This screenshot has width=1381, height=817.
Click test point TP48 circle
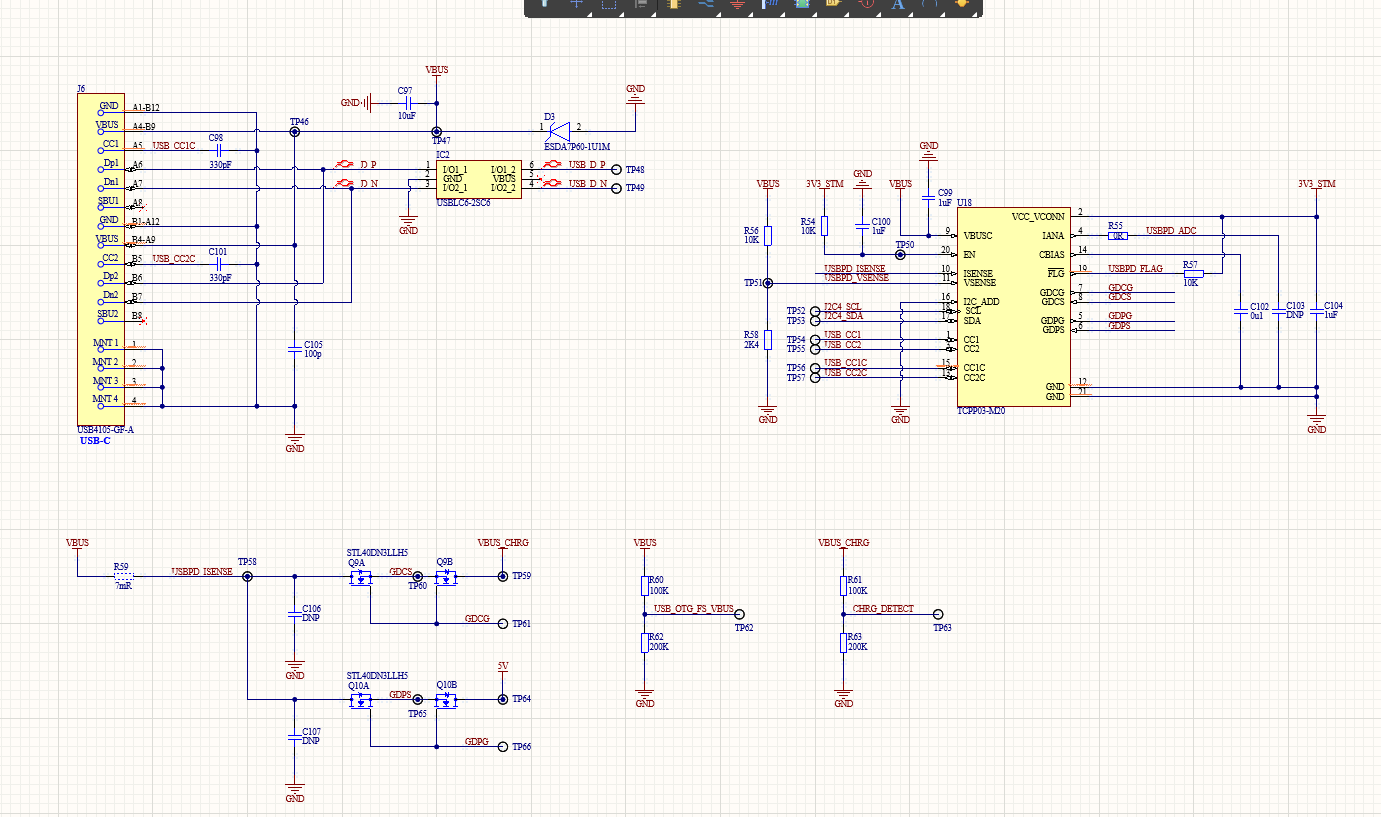(616, 170)
